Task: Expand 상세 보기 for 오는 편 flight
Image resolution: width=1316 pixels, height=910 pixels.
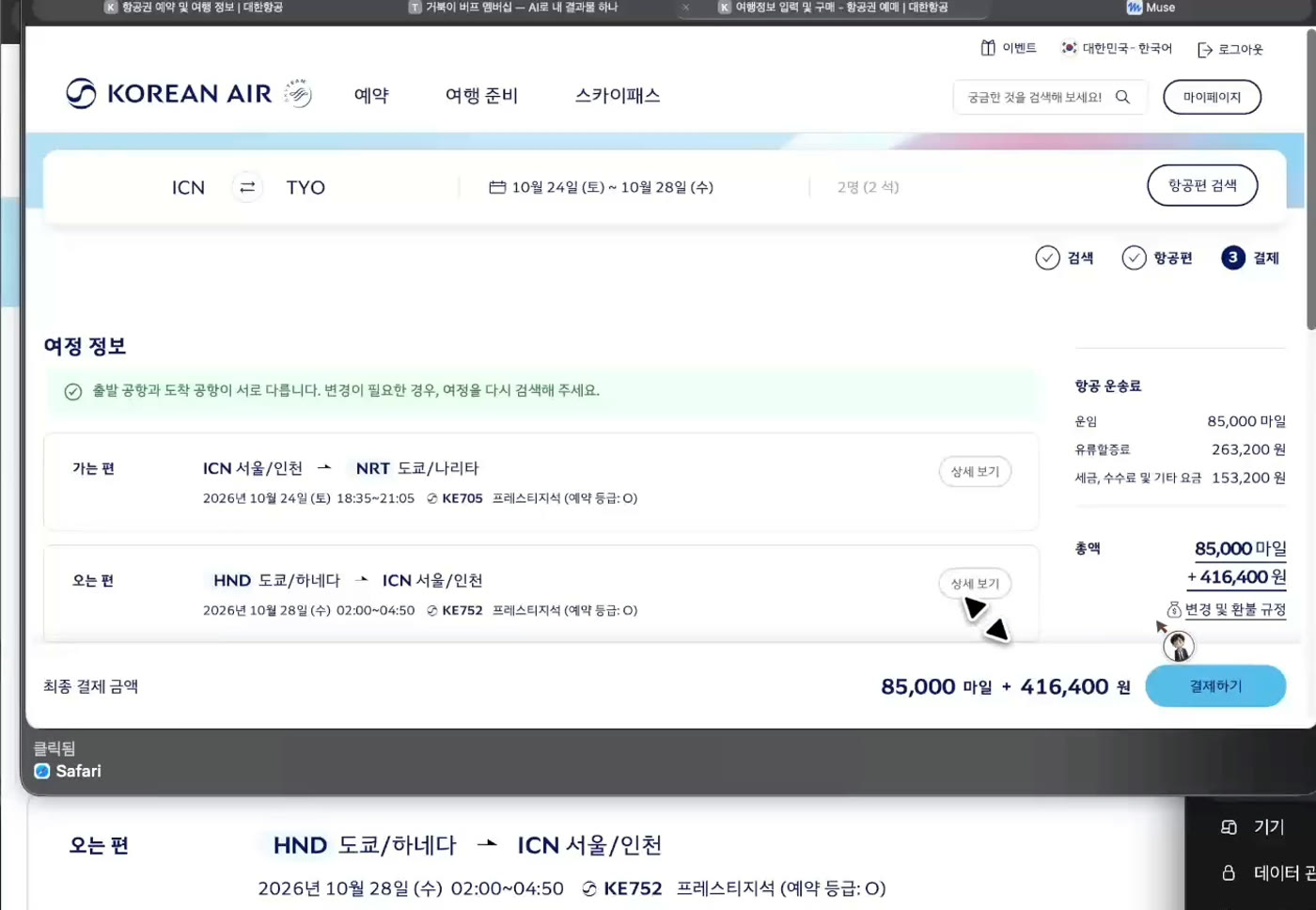Action: (x=975, y=584)
